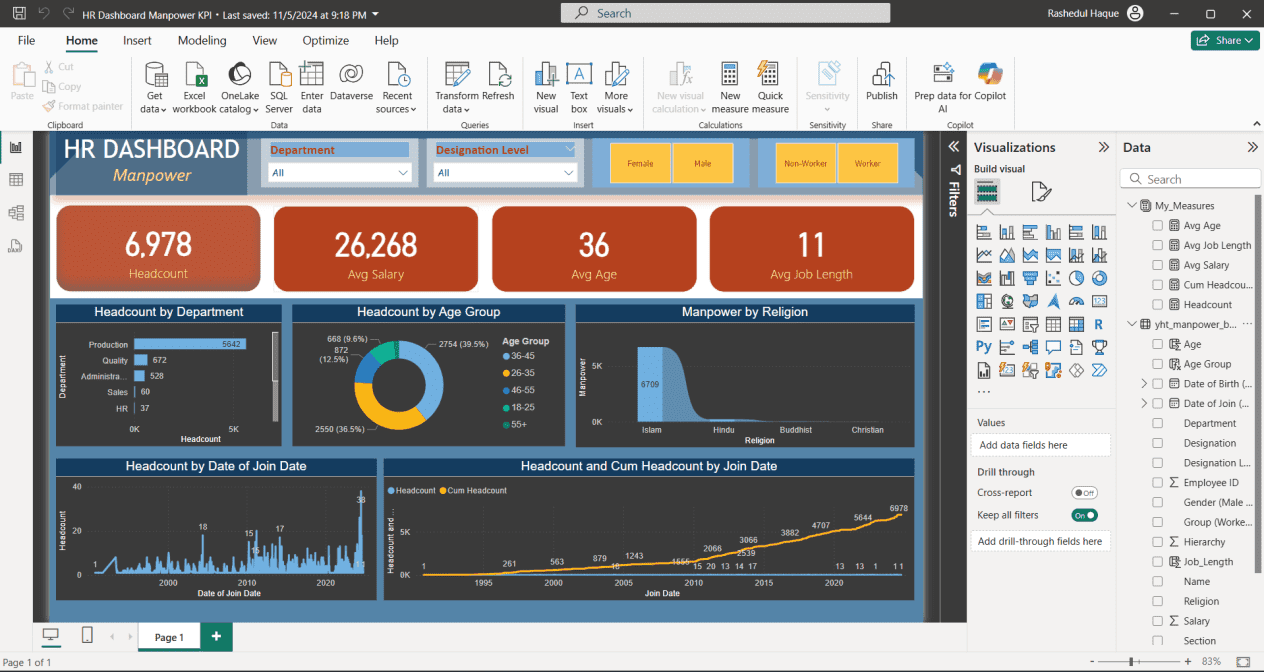Switch to mobile layout icon
This screenshot has width=1264, height=672.
point(87,636)
